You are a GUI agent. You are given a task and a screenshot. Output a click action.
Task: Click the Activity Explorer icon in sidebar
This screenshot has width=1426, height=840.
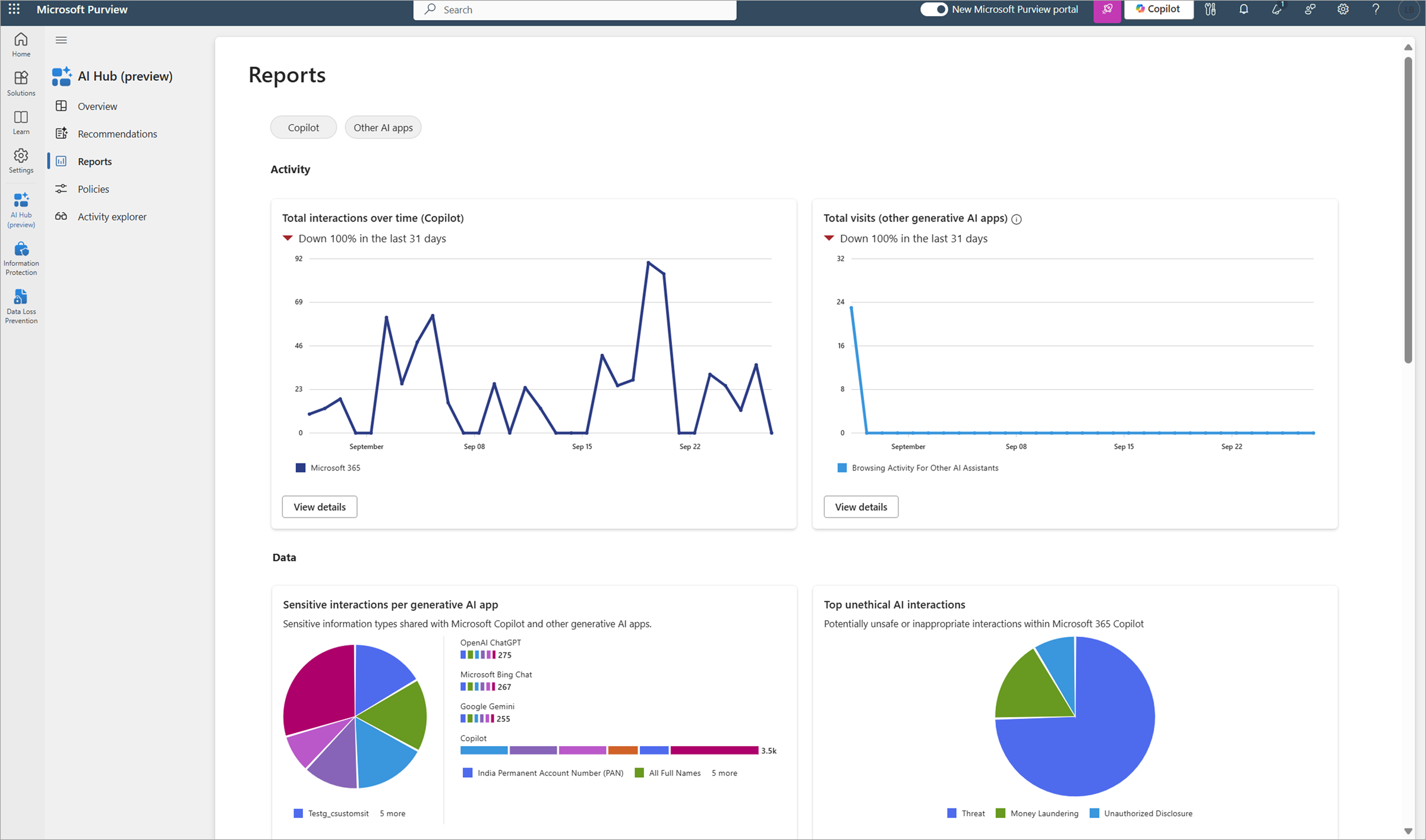(62, 216)
